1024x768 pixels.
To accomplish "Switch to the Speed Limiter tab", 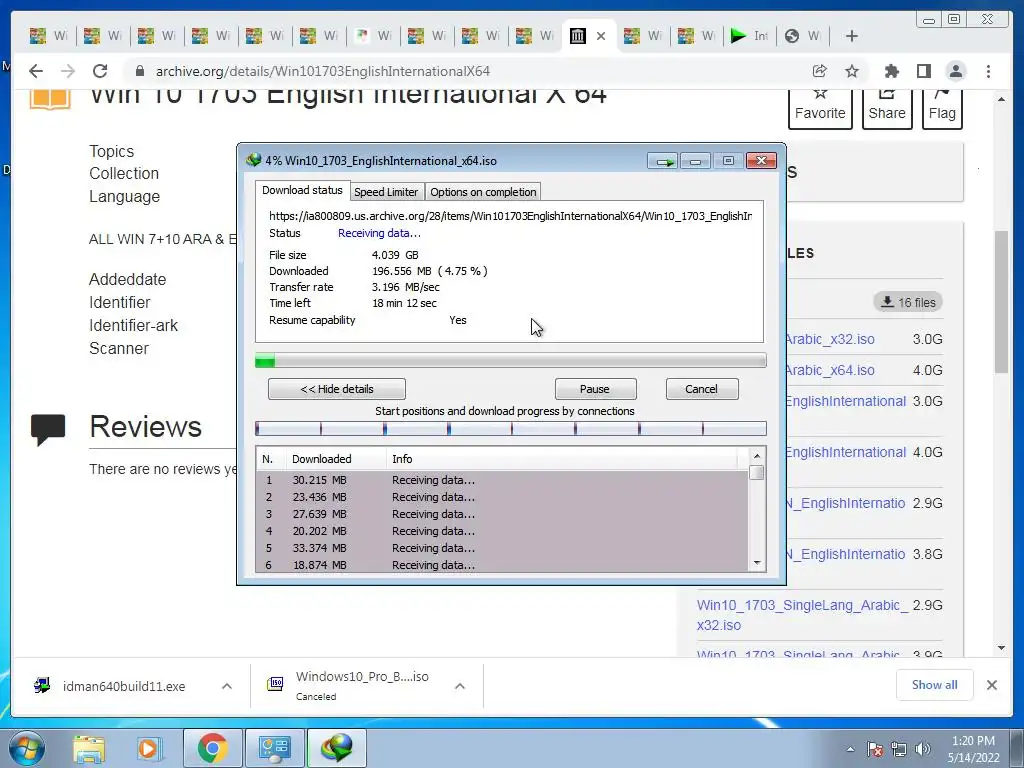I will (386, 192).
